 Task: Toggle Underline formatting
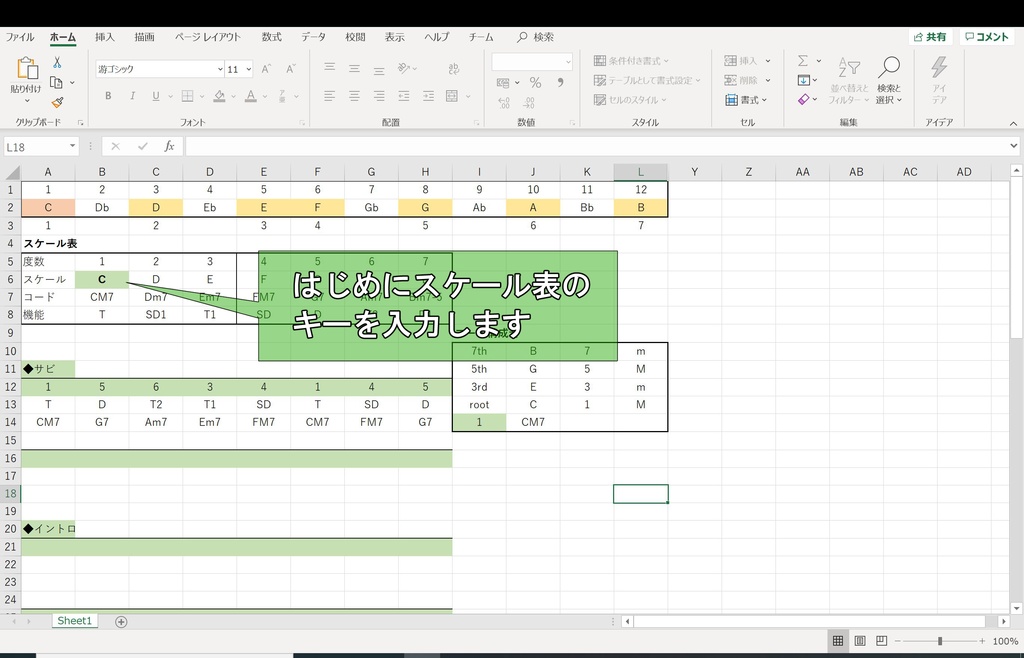155,96
